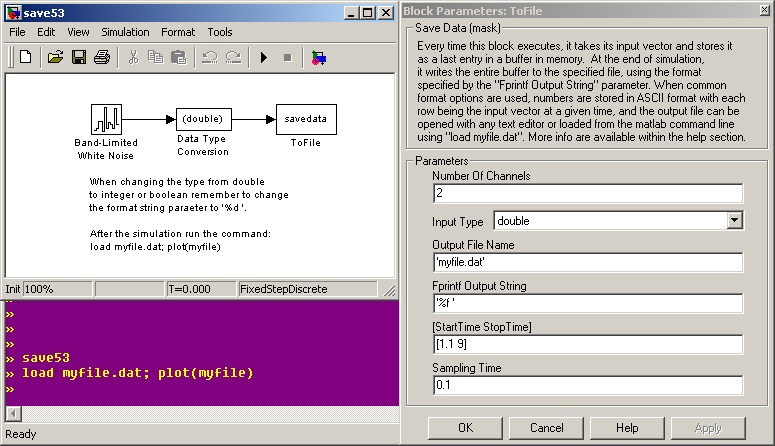Open a file with the folder icon

coord(55,58)
